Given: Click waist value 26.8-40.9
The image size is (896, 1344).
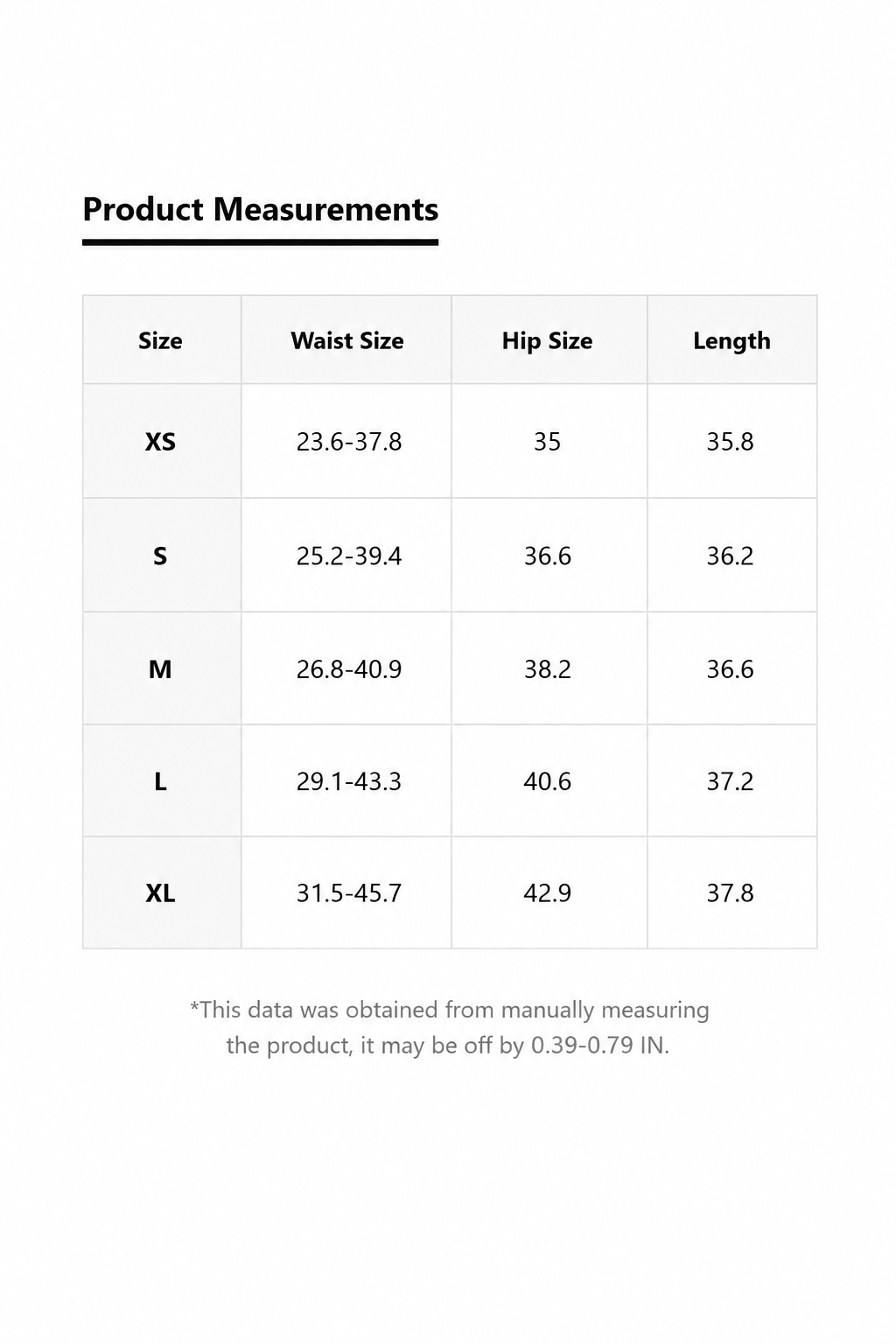Looking at the screenshot, I should tap(349, 669).
